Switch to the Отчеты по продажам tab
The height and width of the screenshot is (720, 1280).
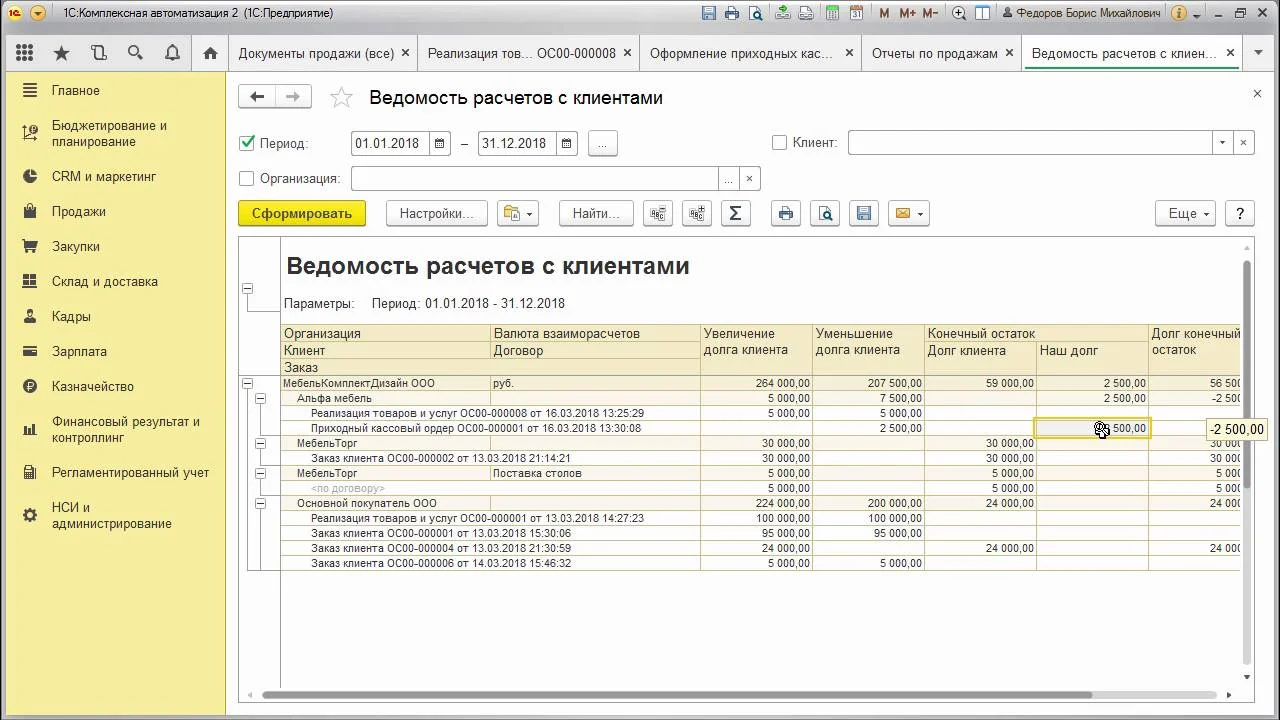pyautogui.click(x=934, y=53)
